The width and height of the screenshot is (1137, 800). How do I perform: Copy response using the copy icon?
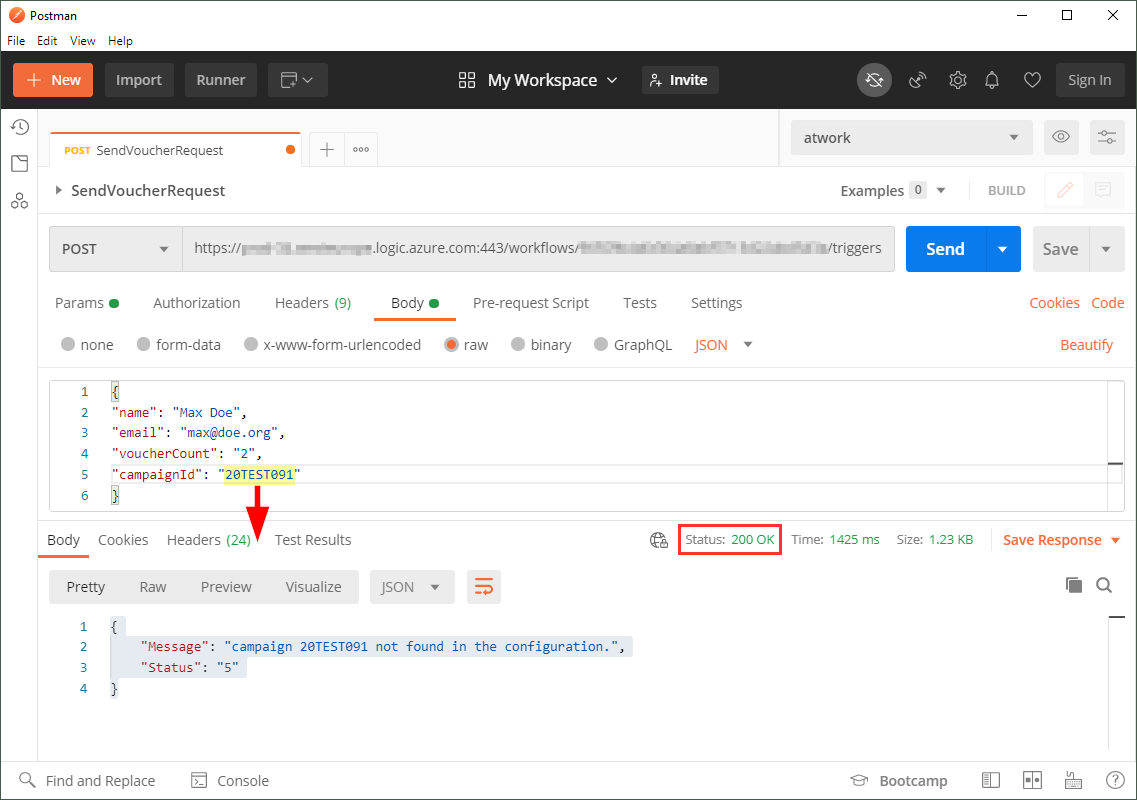[x=1074, y=585]
